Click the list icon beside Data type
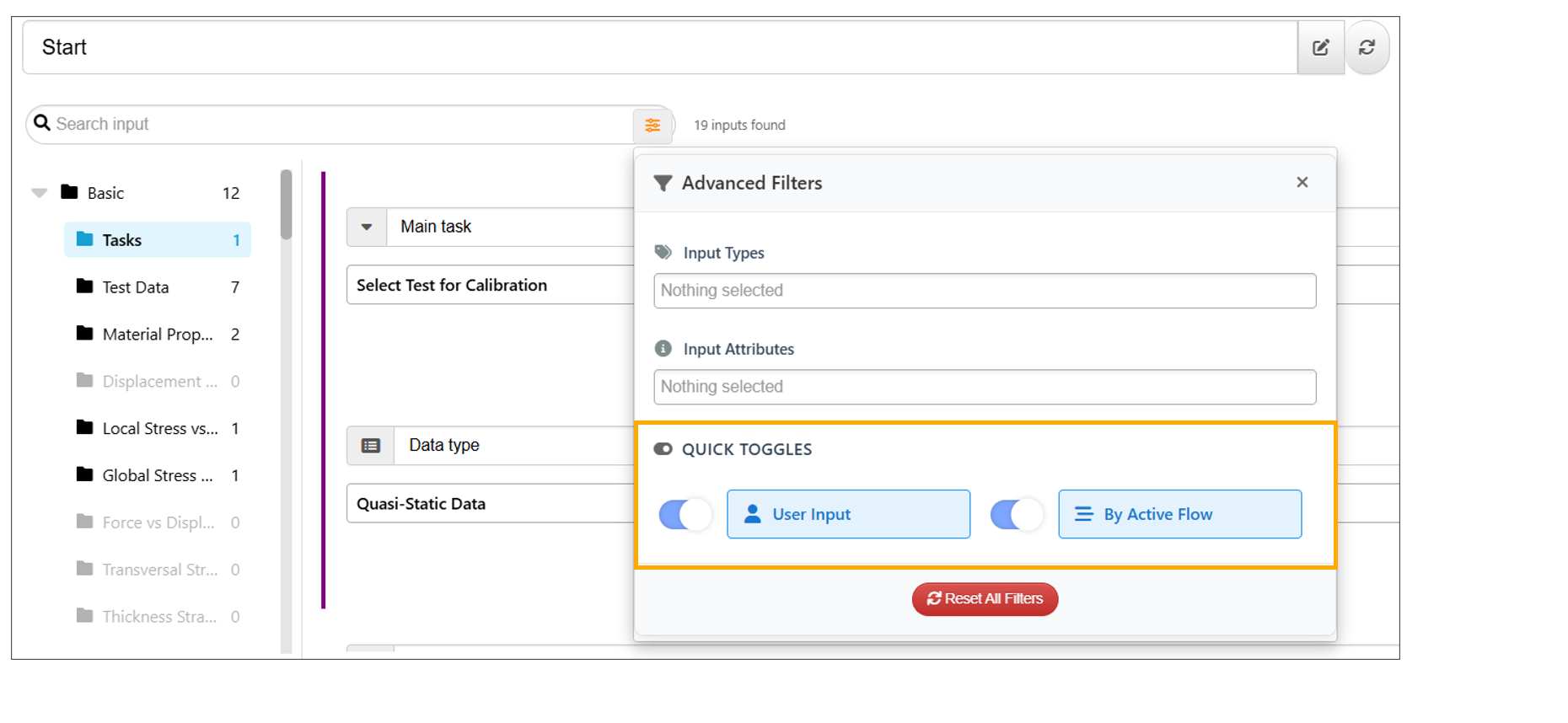The height and width of the screenshot is (723, 1568). pos(370,446)
